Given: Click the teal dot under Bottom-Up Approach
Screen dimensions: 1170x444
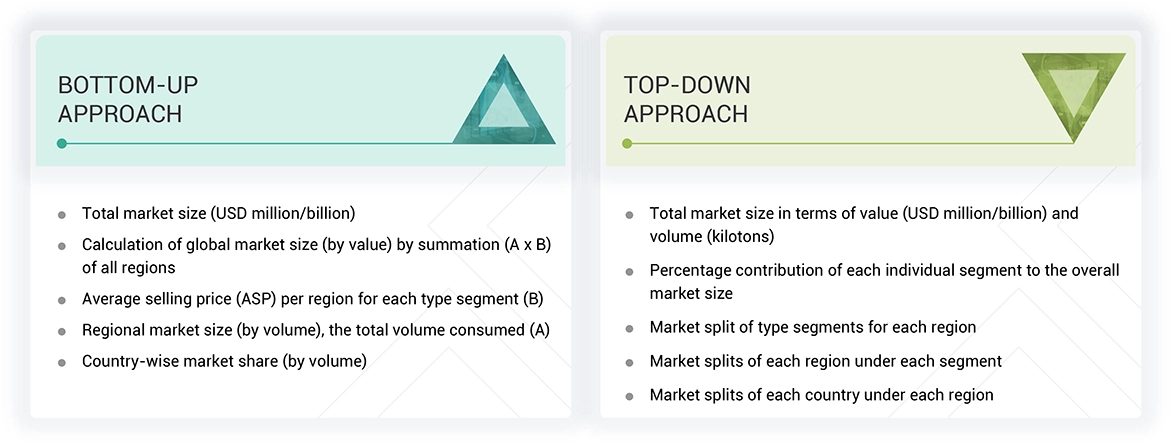Looking at the screenshot, I should [x=62, y=144].
